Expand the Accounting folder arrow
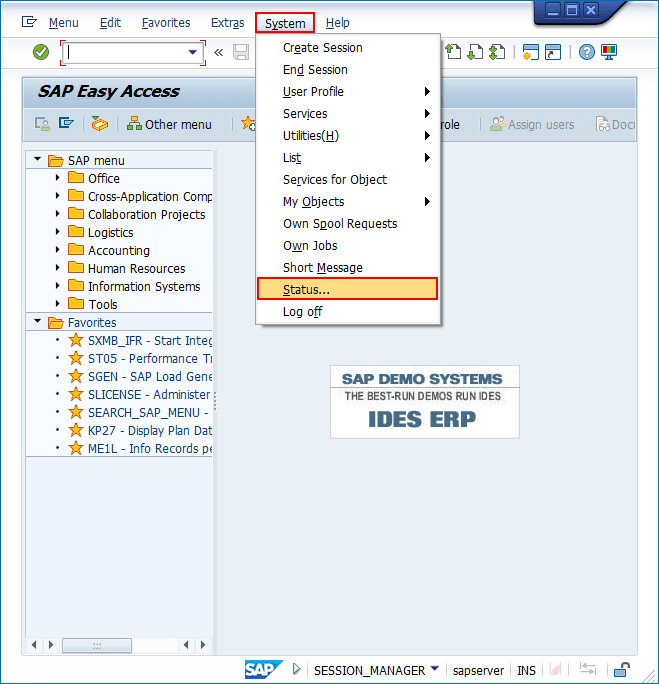This screenshot has height=684, width=659. (58, 250)
